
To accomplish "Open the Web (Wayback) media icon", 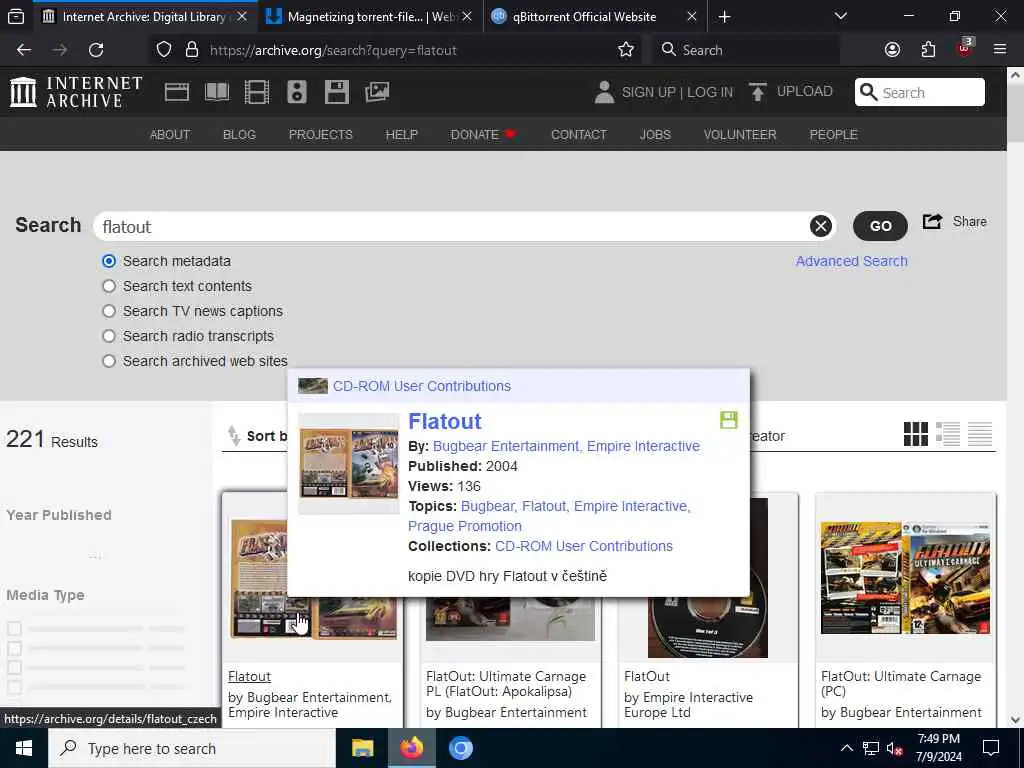I will (x=176, y=92).
